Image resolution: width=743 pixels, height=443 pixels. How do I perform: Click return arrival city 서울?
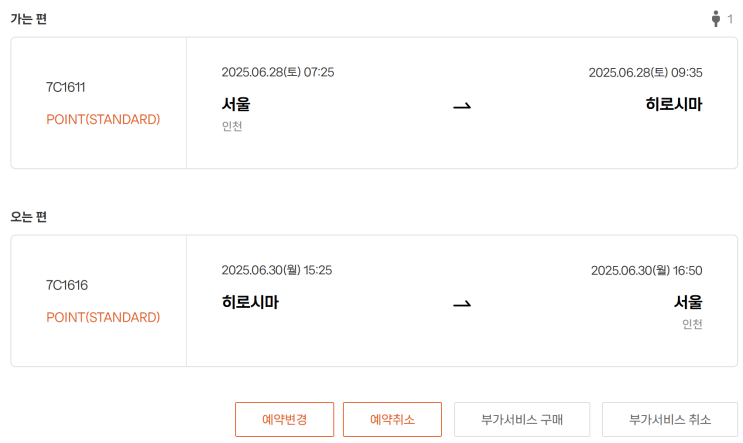(x=688, y=302)
